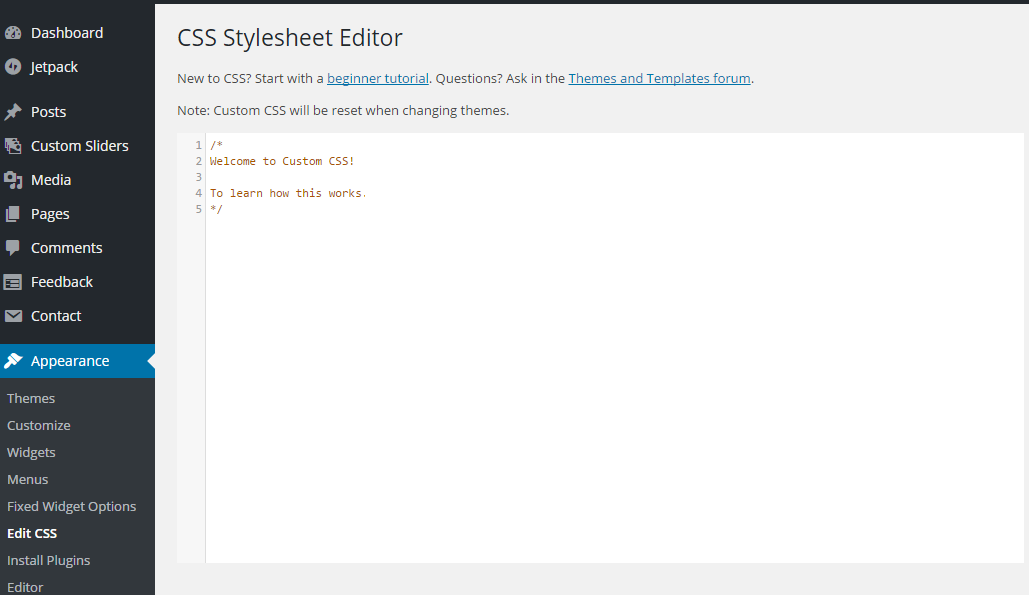Open the Contact menu item
The height and width of the screenshot is (595, 1029).
pyautogui.click(x=56, y=316)
